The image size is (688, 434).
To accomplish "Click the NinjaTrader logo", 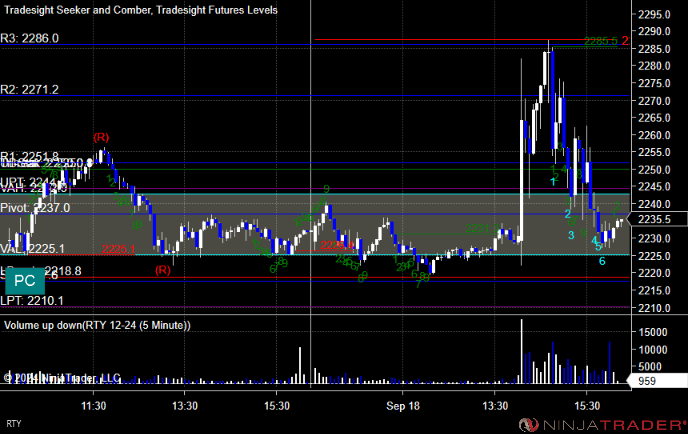I will coord(602,425).
